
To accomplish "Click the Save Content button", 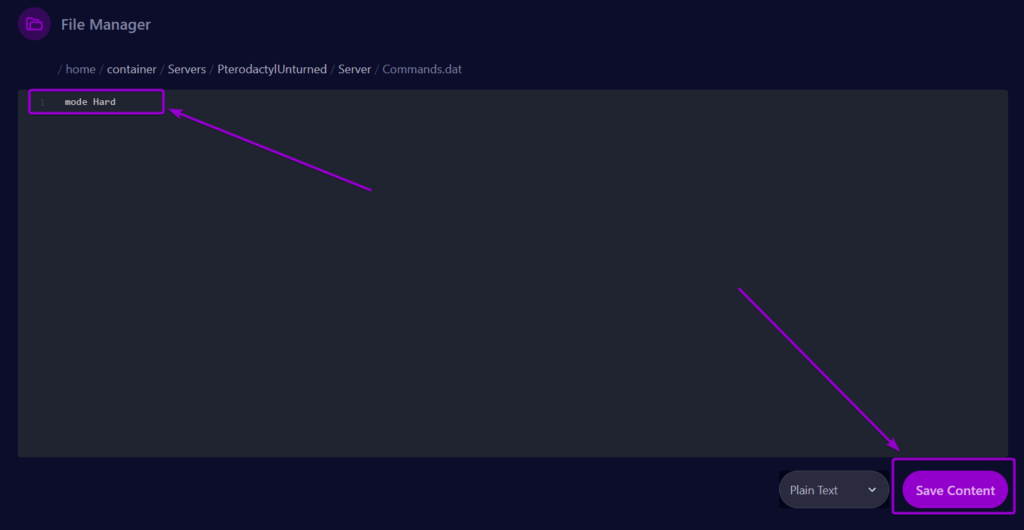I will [955, 490].
